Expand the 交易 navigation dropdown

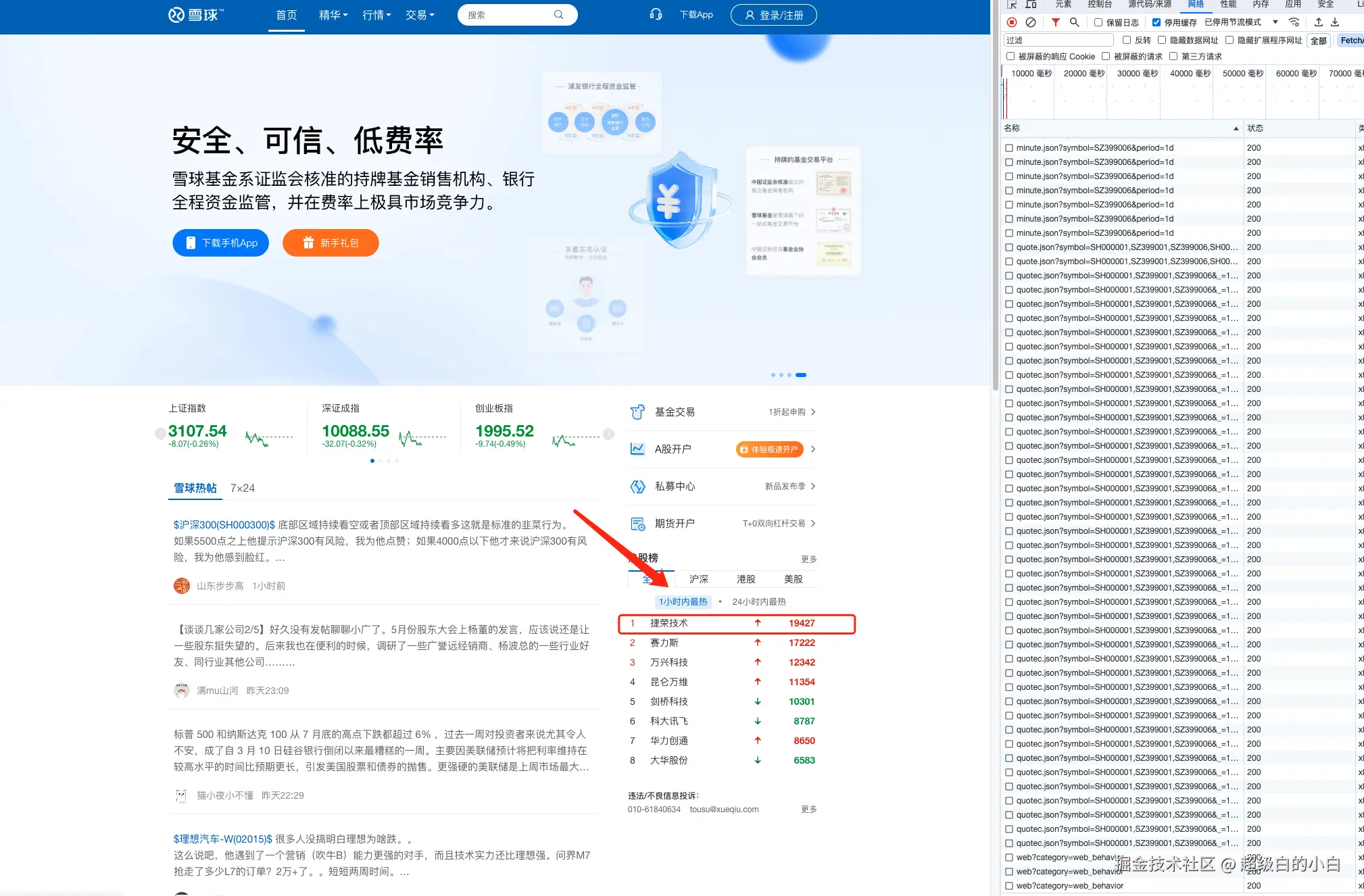(x=420, y=15)
